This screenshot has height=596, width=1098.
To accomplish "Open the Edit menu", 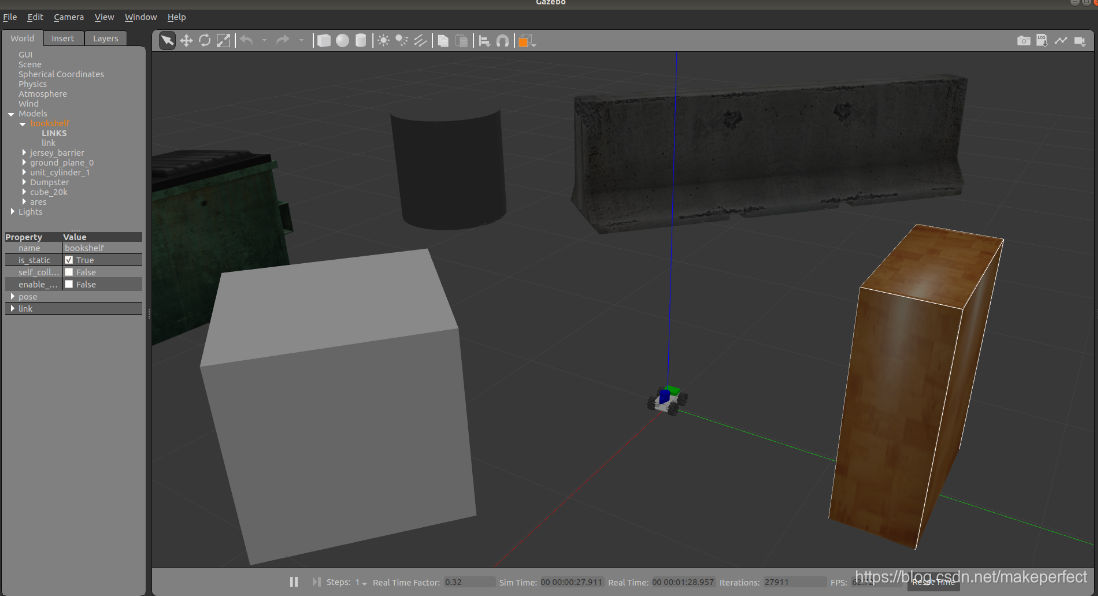I will tap(35, 17).
